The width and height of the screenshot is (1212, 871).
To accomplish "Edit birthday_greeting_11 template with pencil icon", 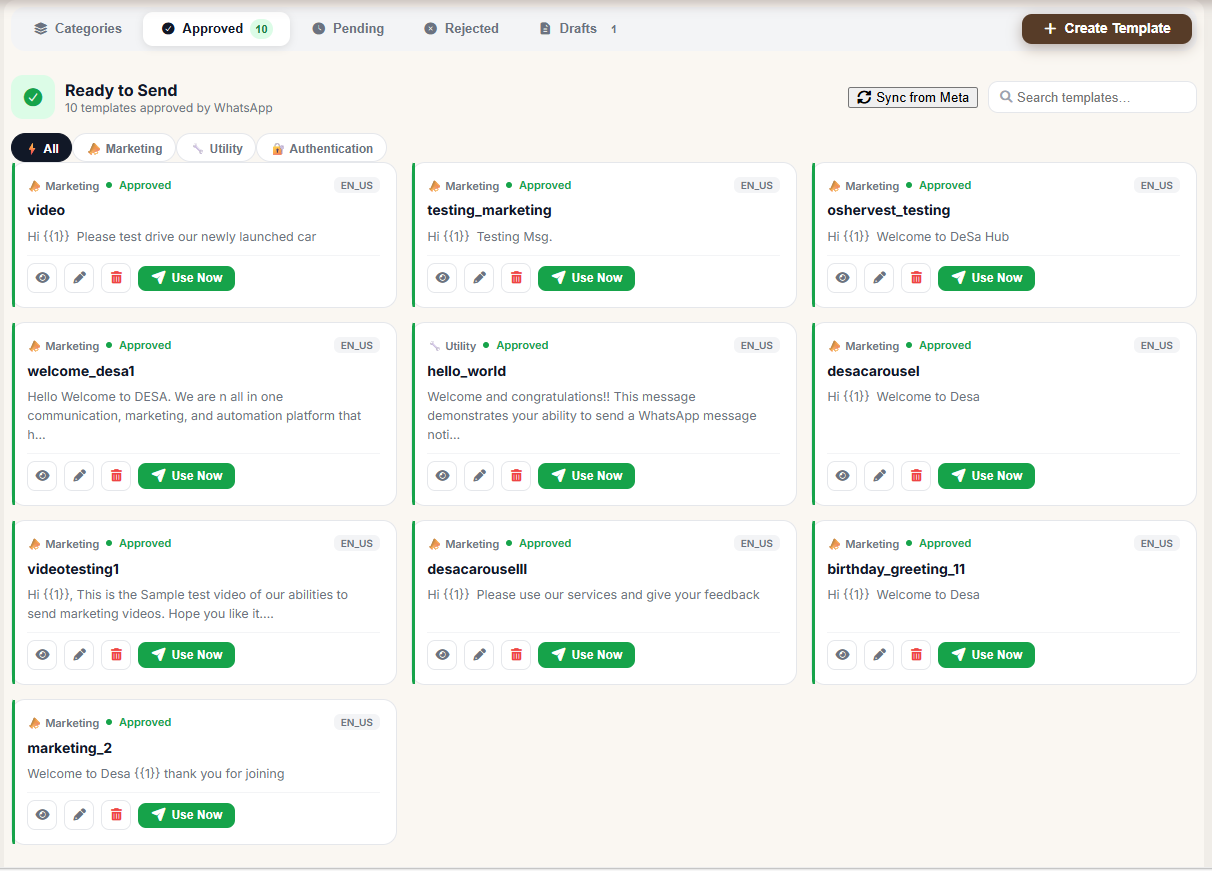I will point(879,655).
